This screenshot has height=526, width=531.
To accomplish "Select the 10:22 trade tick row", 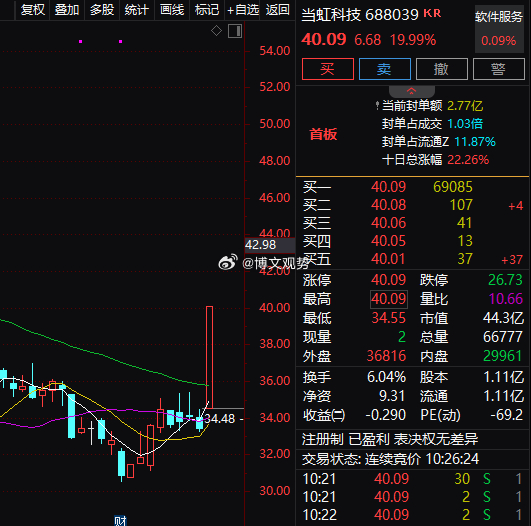I will pos(412,515).
